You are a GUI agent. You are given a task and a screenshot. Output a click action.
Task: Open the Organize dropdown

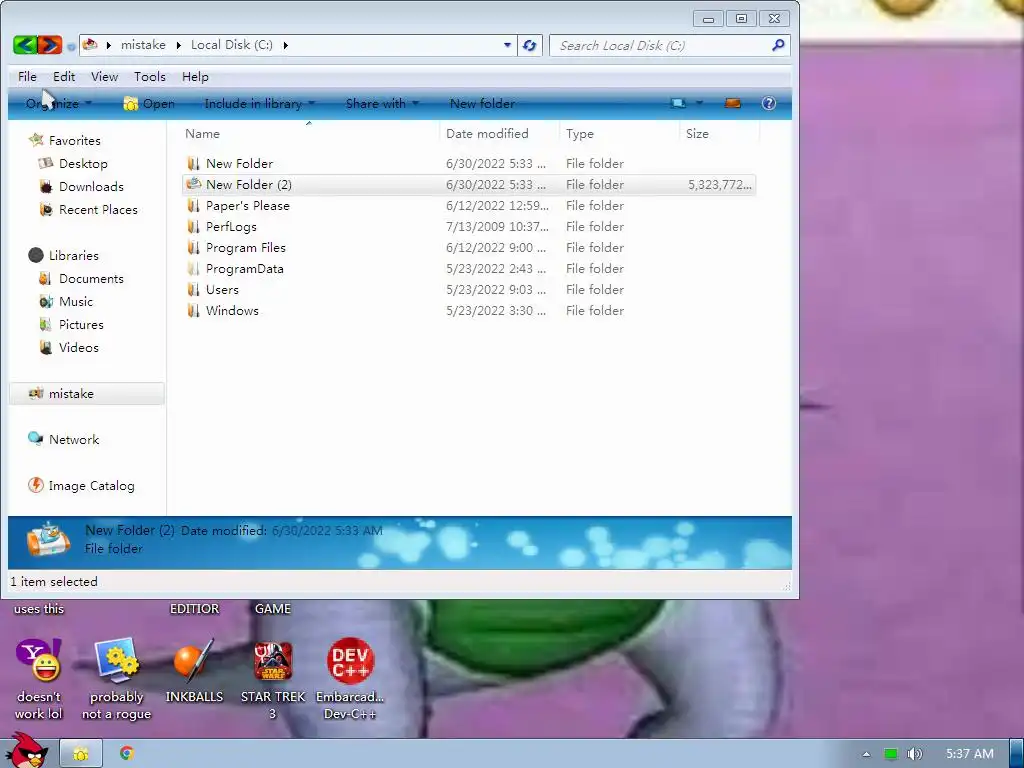tap(59, 103)
